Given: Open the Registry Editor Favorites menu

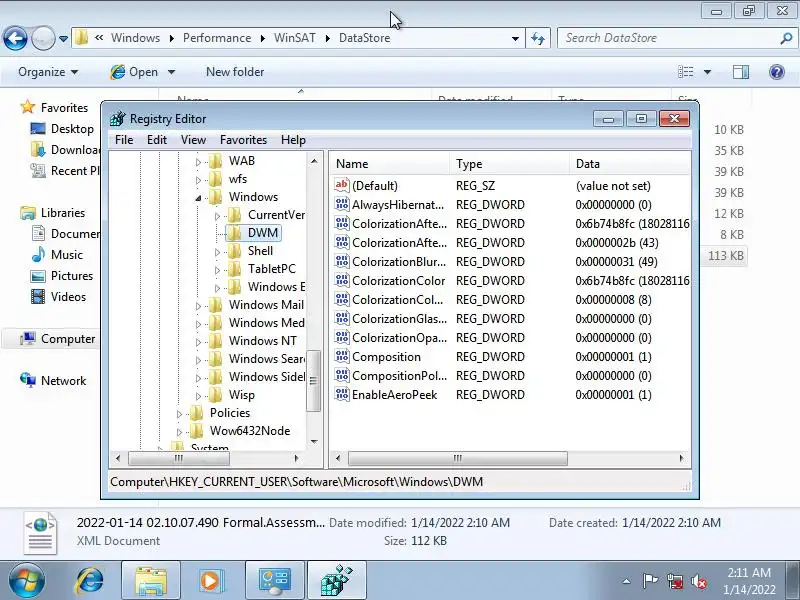Looking at the screenshot, I should (243, 140).
